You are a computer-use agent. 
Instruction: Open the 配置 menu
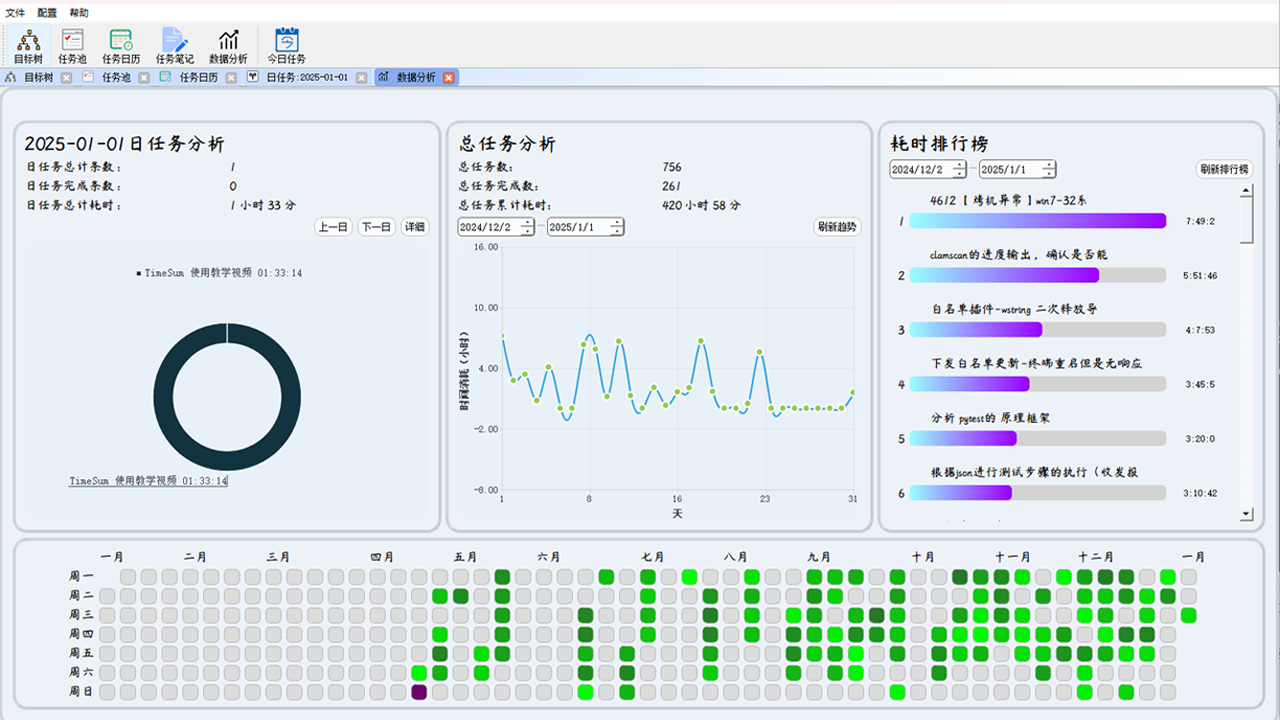[x=47, y=13]
